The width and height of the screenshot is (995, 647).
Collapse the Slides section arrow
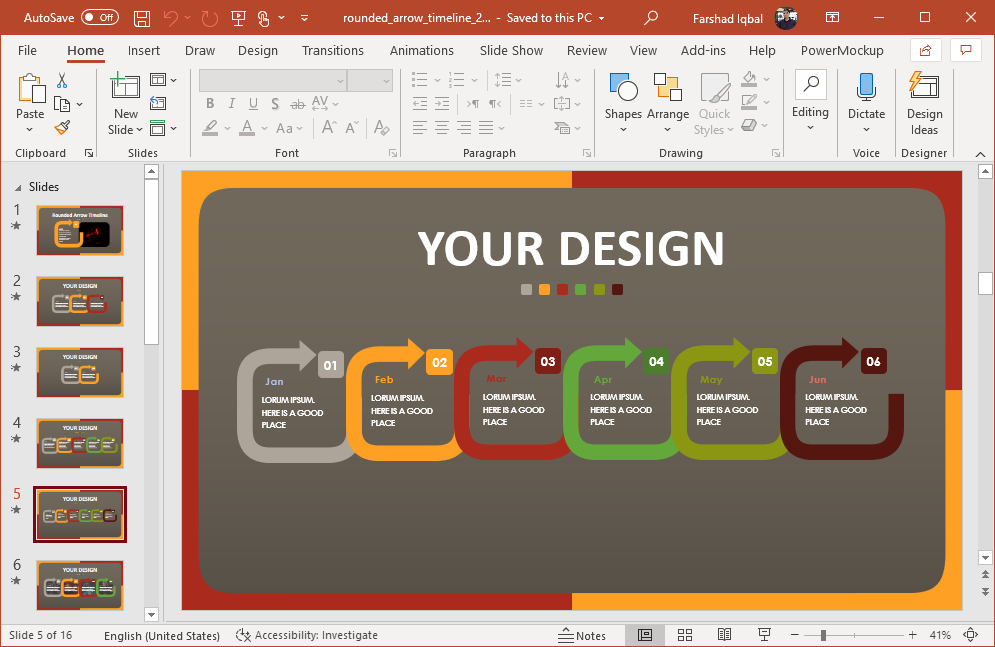(x=16, y=187)
